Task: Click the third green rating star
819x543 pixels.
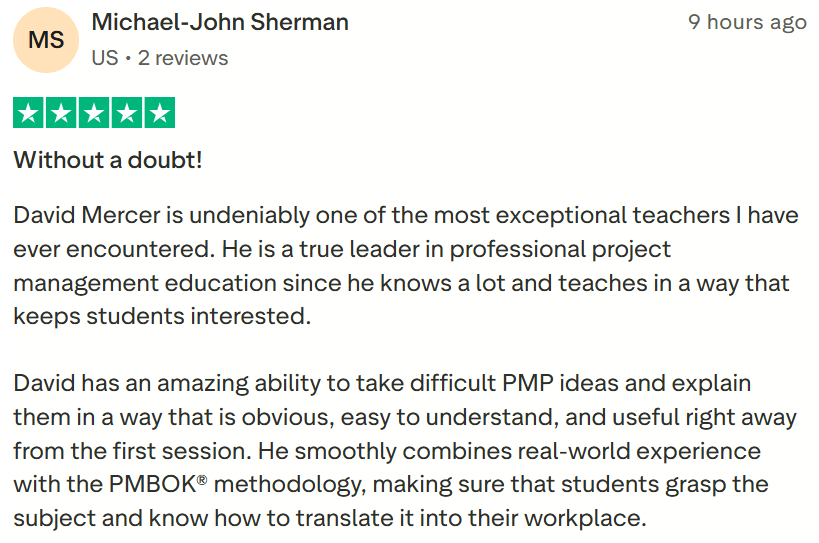Action: [x=94, y=113]
